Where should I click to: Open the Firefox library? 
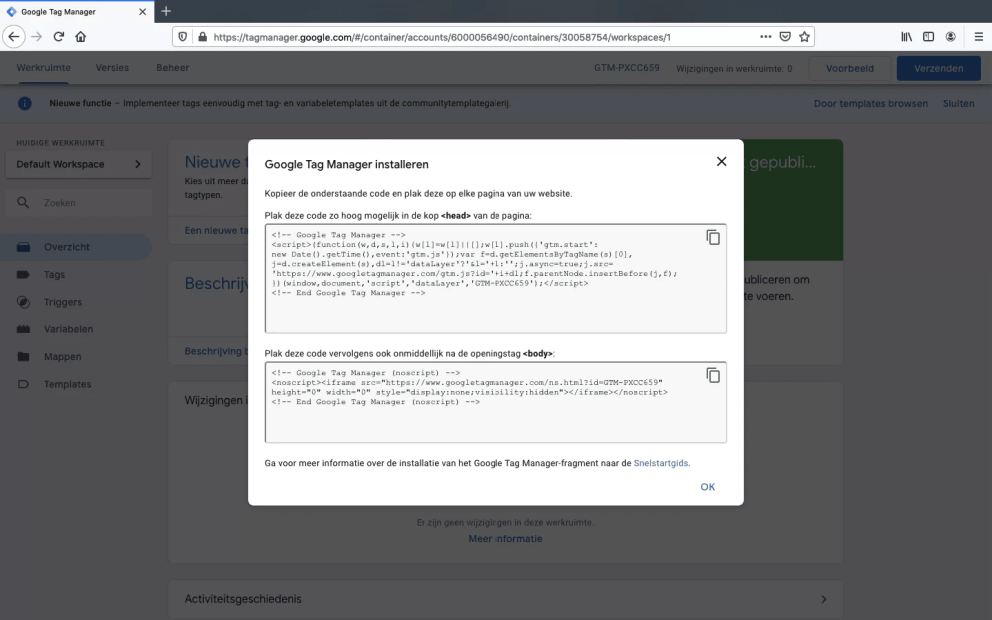coord(907,37)
